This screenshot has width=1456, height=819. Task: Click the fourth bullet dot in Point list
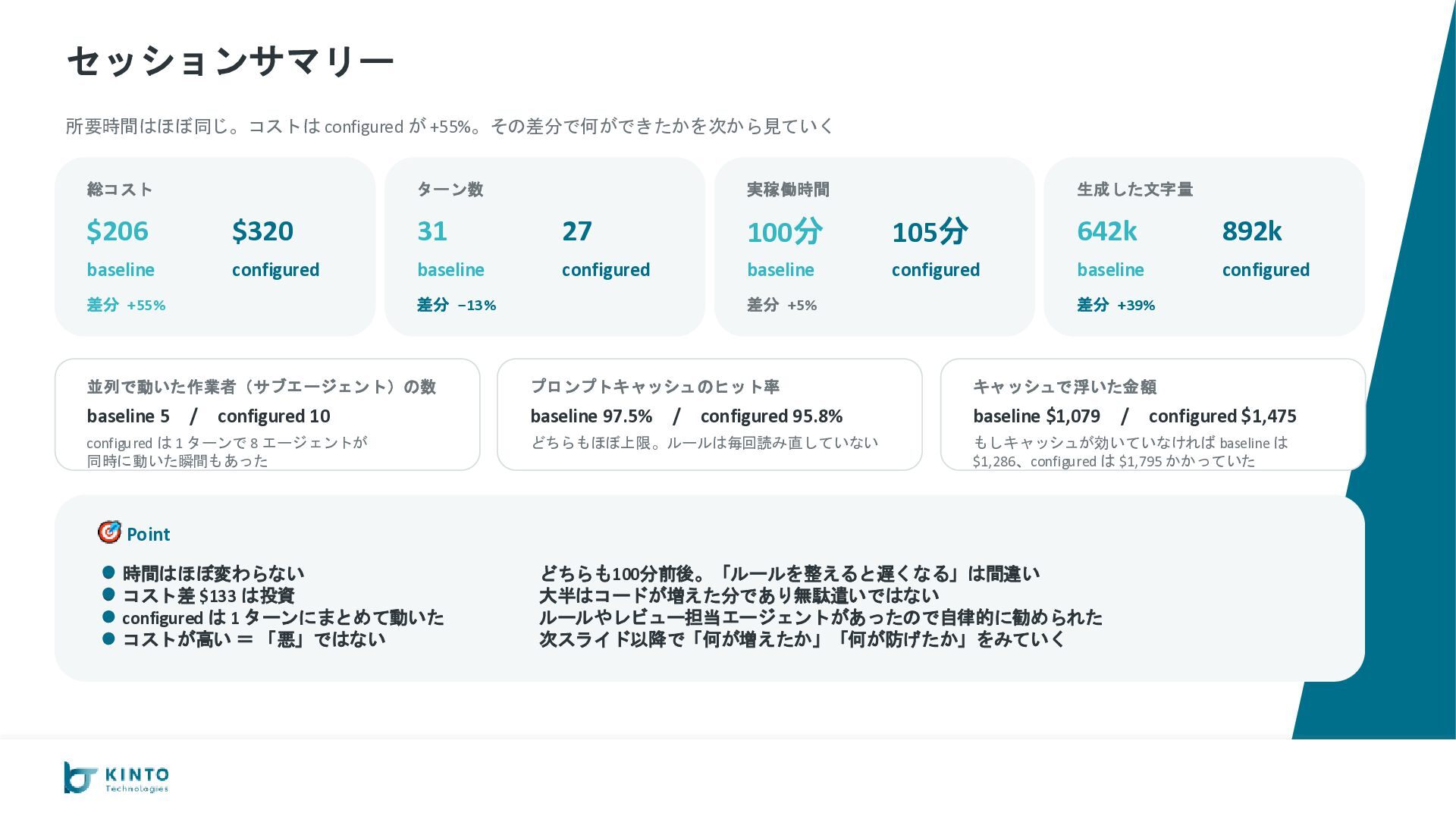[x=108, y=639]
